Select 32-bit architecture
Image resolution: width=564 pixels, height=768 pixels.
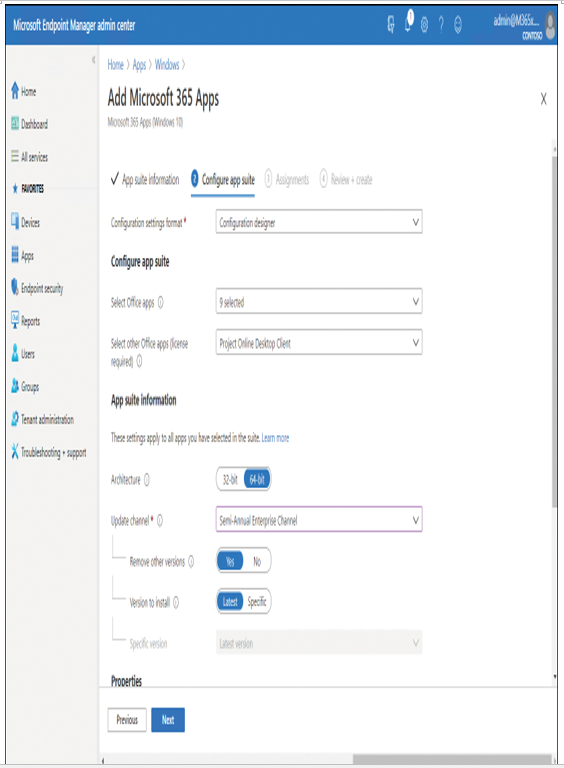pos(230,480)
